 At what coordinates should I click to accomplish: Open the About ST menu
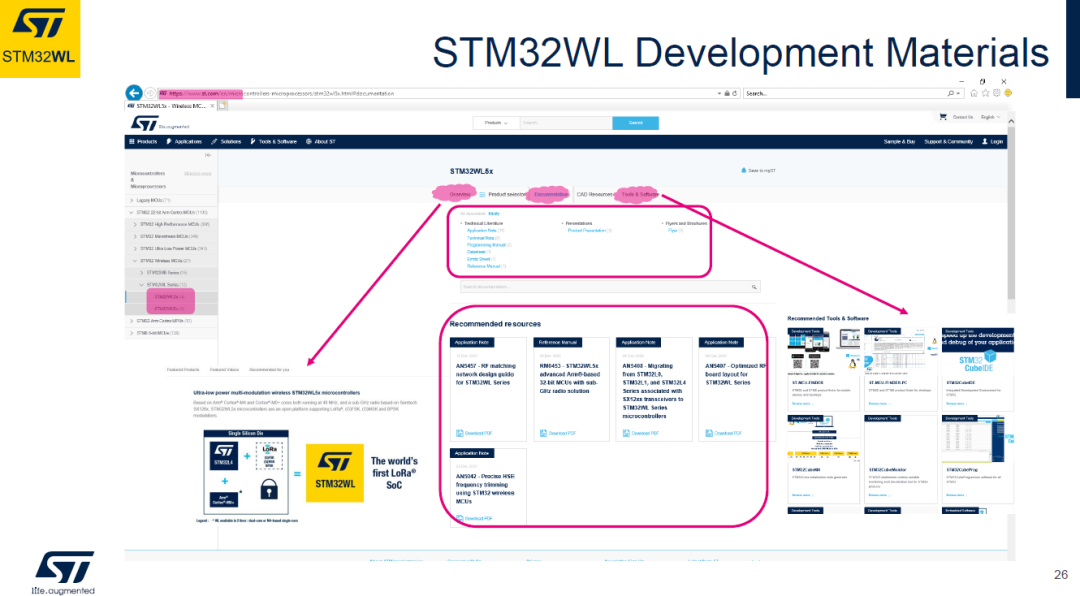pos(321,141)
